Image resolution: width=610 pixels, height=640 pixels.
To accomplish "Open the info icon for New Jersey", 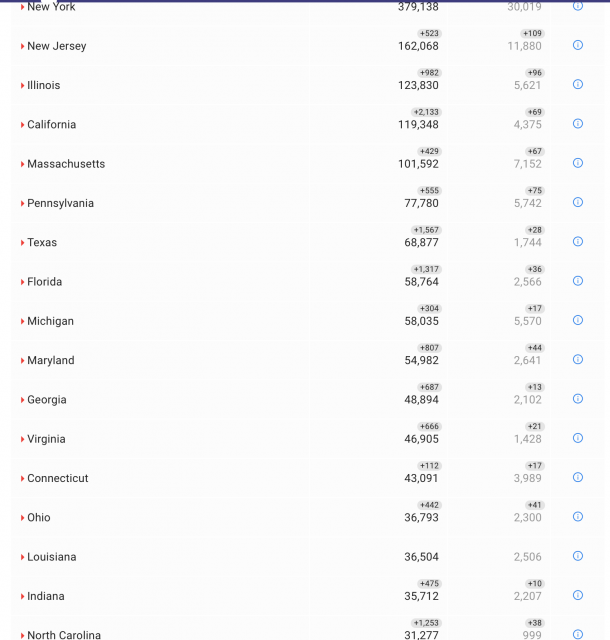I will pyautogui.click(x=578, y=45).
